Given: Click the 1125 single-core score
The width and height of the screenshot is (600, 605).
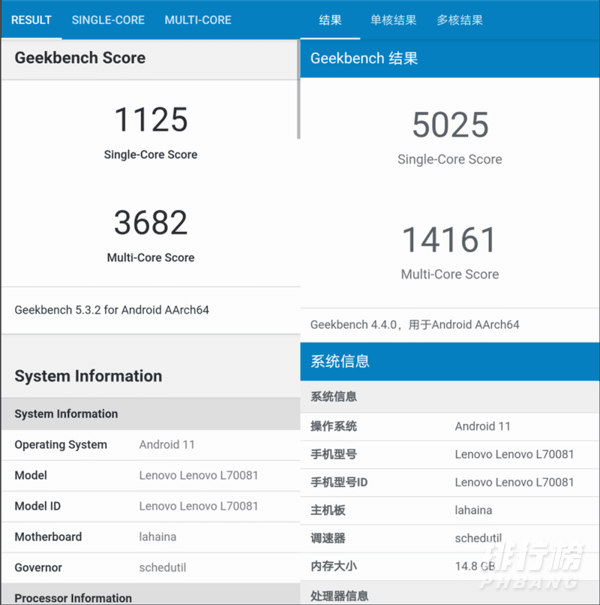Looking at the screenshot, I should tap(151, 120).
